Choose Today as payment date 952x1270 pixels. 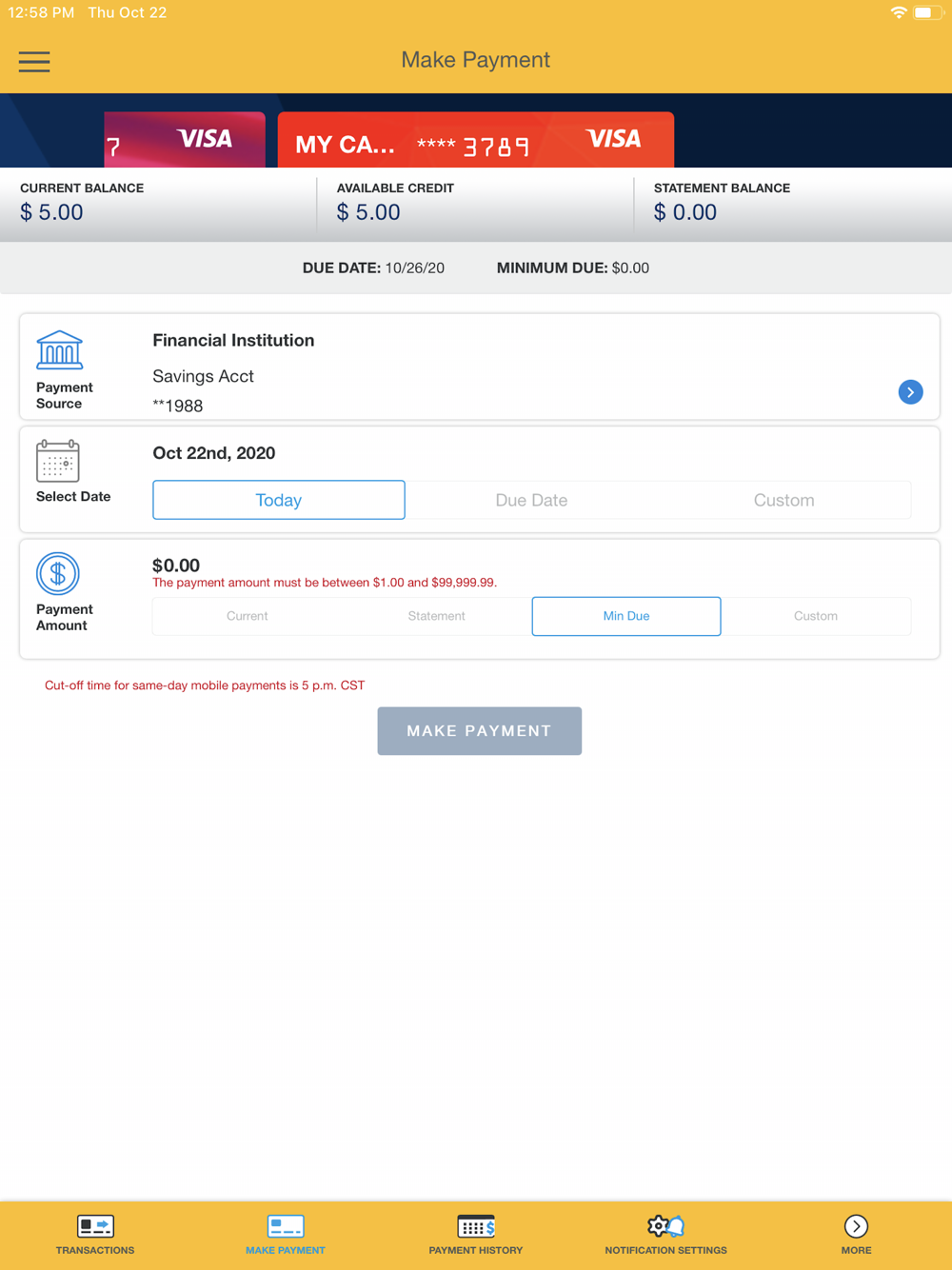tap(279, 500)
